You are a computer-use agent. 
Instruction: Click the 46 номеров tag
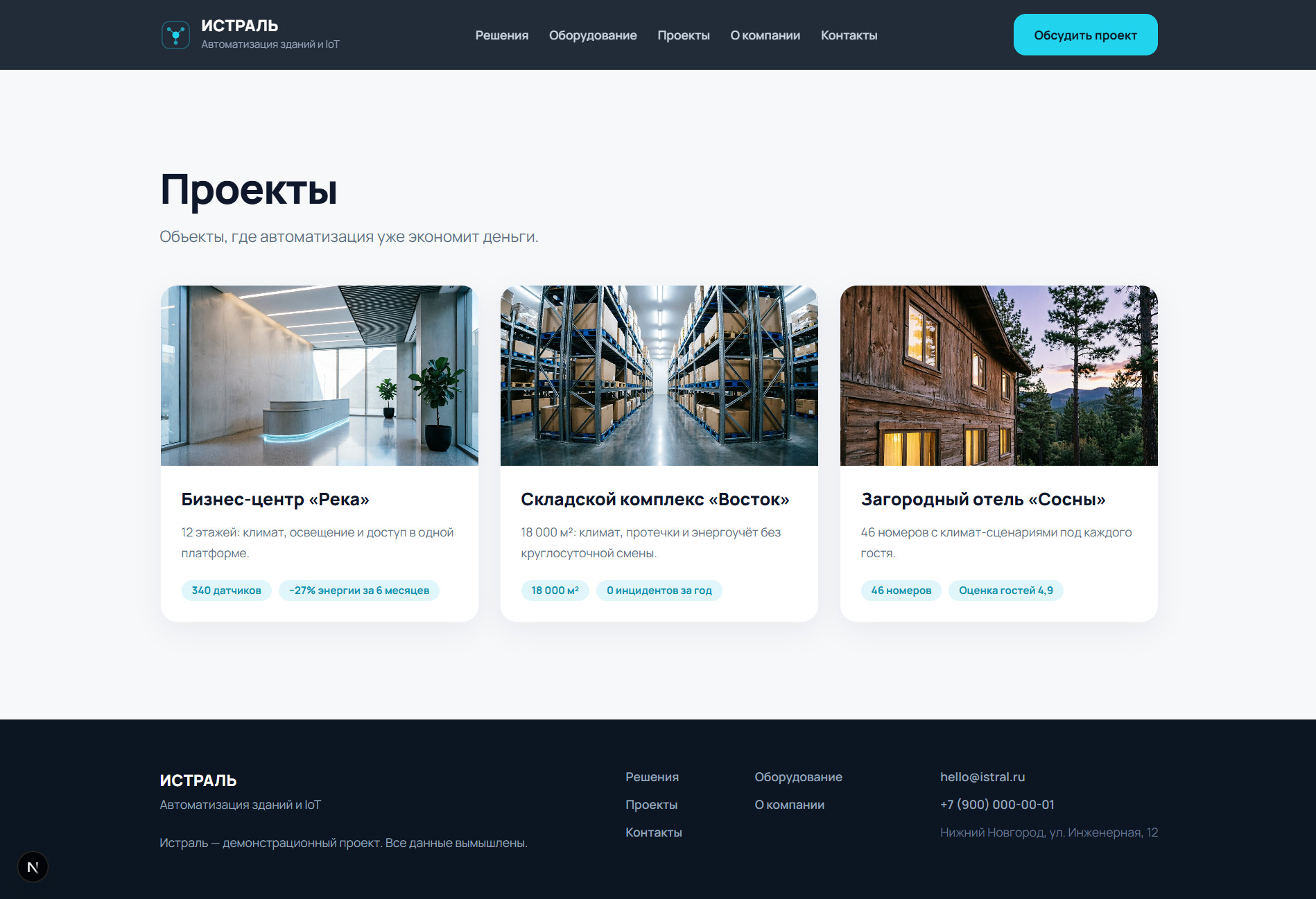click(x=901, y=591)
